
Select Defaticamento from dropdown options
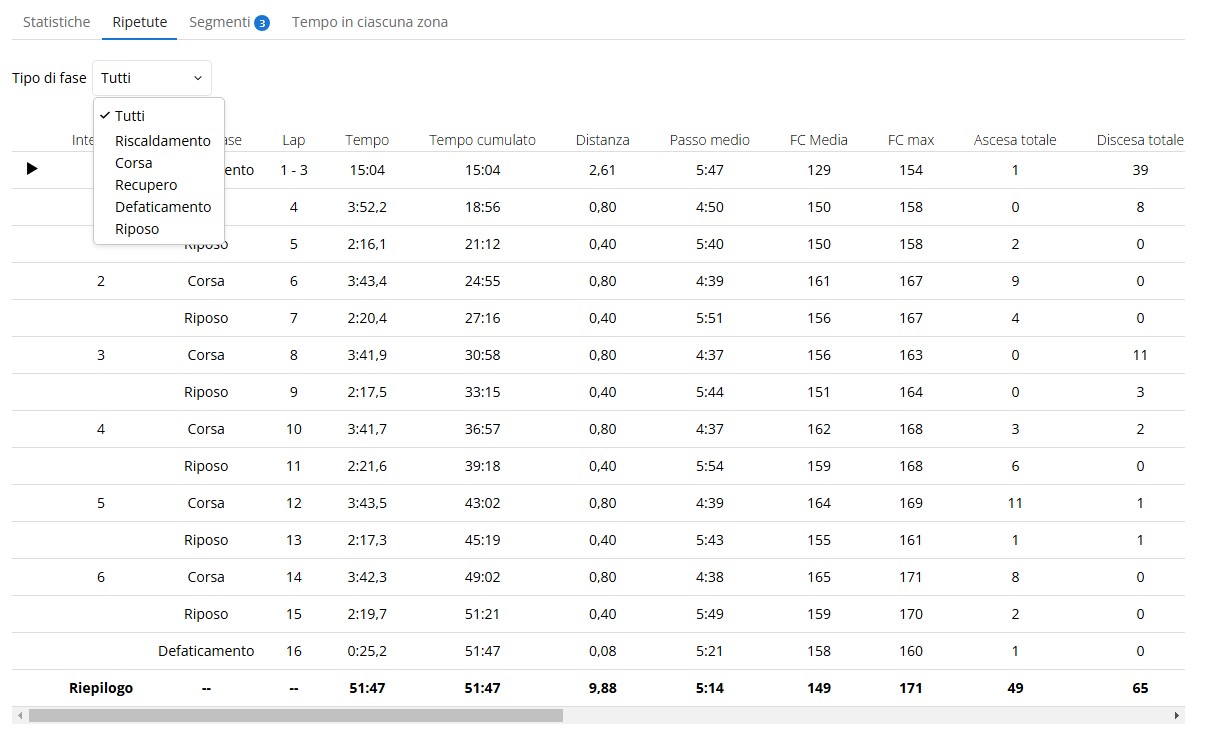(x=163, y=207)
